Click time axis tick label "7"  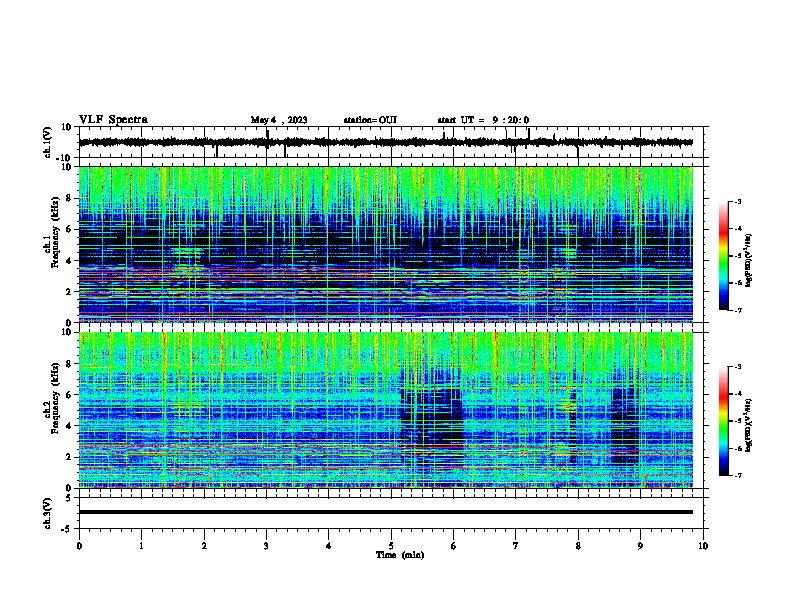pos(516,546)
